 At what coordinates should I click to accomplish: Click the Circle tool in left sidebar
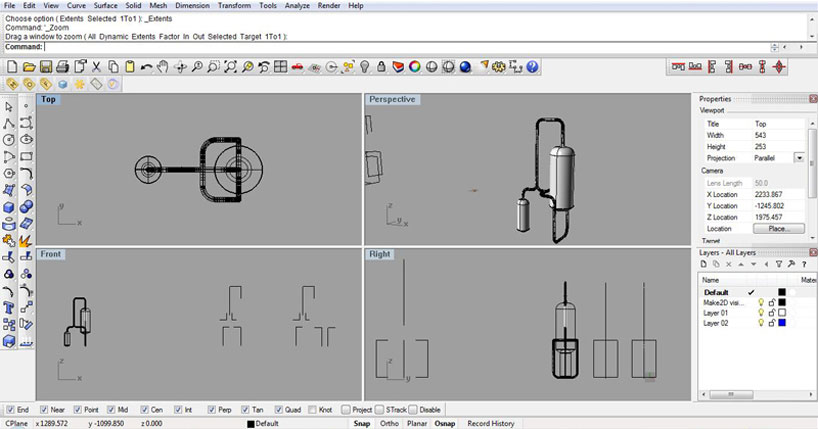pyautogui.click(x=9, y=140)
